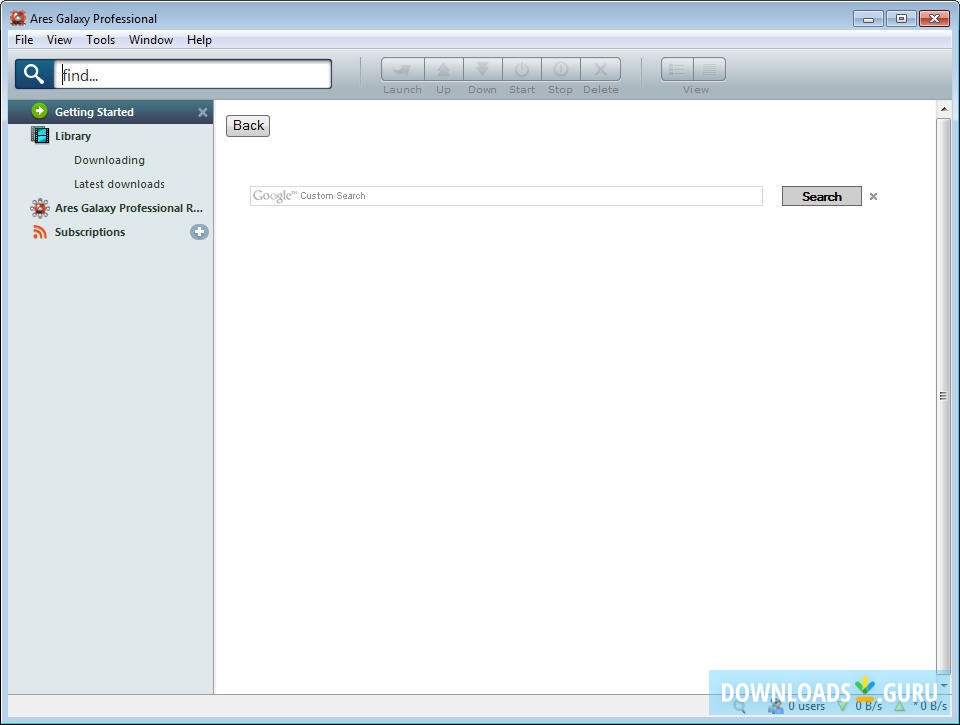Click inside the Google Custom Search field
This screenshot has width=960, height=725.
[x=505, y=196]
